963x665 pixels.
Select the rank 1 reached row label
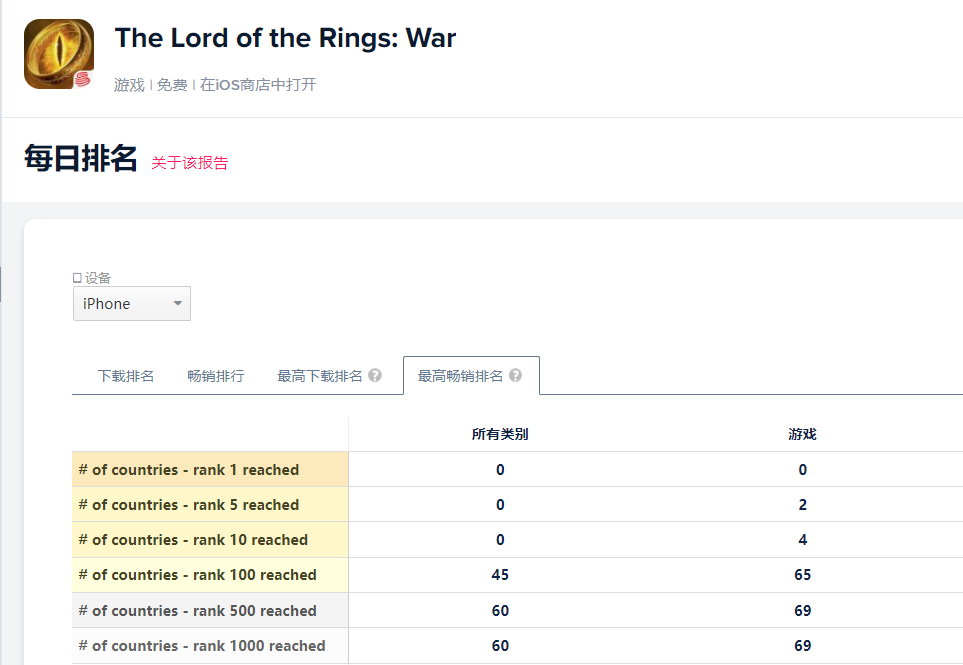tap(189, 470)
